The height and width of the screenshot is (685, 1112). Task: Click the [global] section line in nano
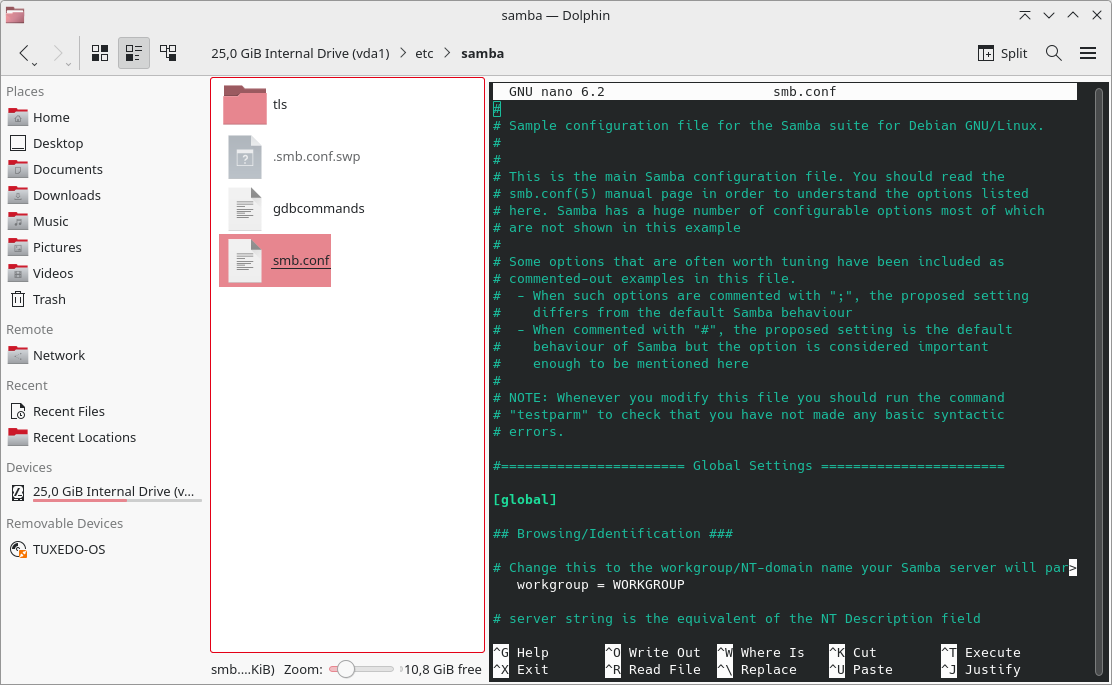[x=525, y=500]
